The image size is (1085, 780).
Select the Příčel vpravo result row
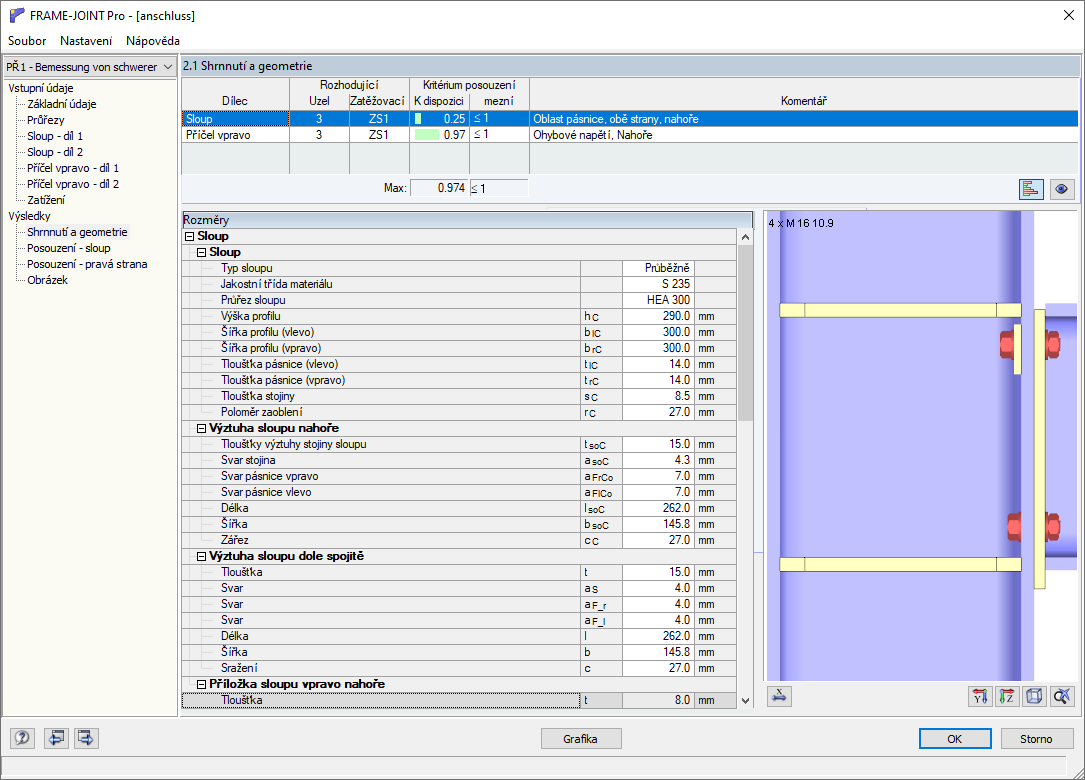[630, 135]
